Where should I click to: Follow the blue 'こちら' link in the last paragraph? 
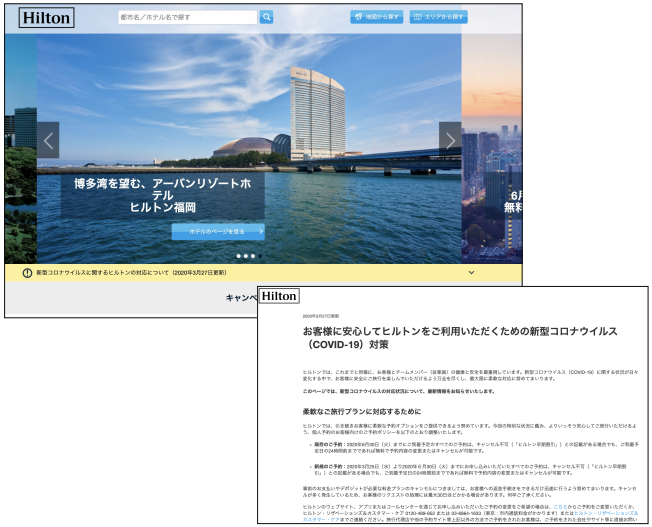(560, 507)
